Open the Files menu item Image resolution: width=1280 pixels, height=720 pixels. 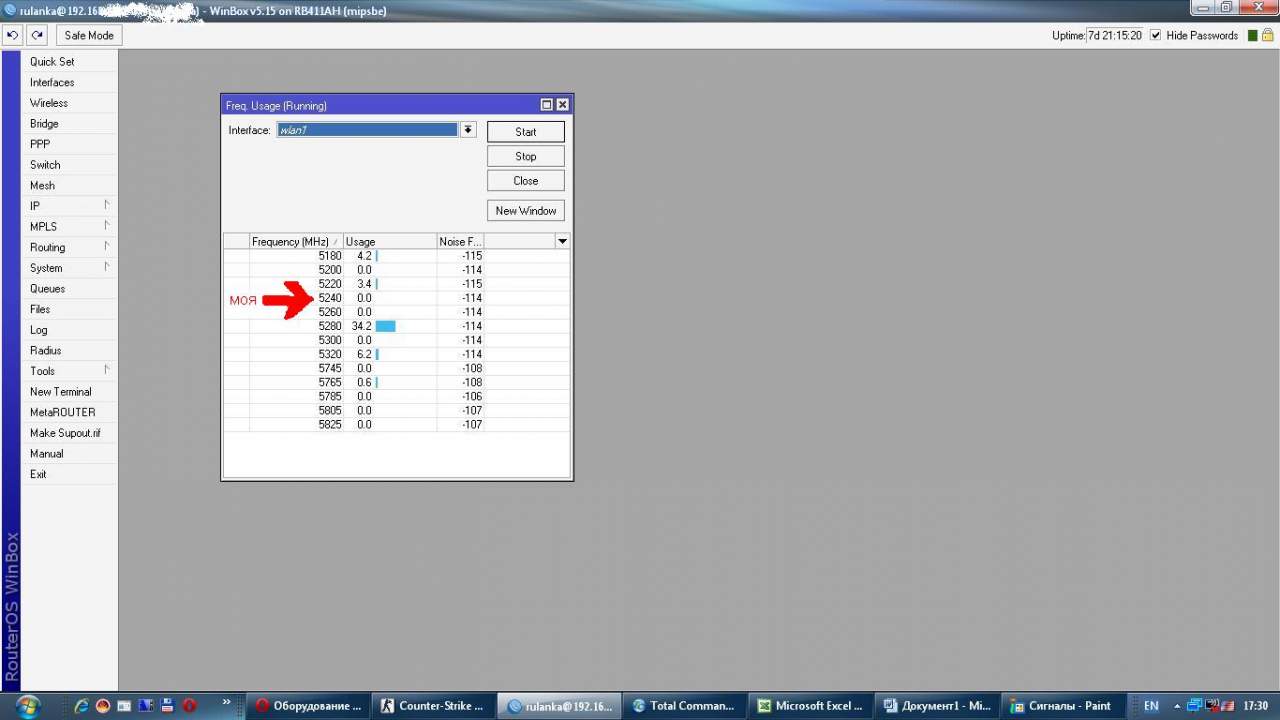tap(69, 309)
